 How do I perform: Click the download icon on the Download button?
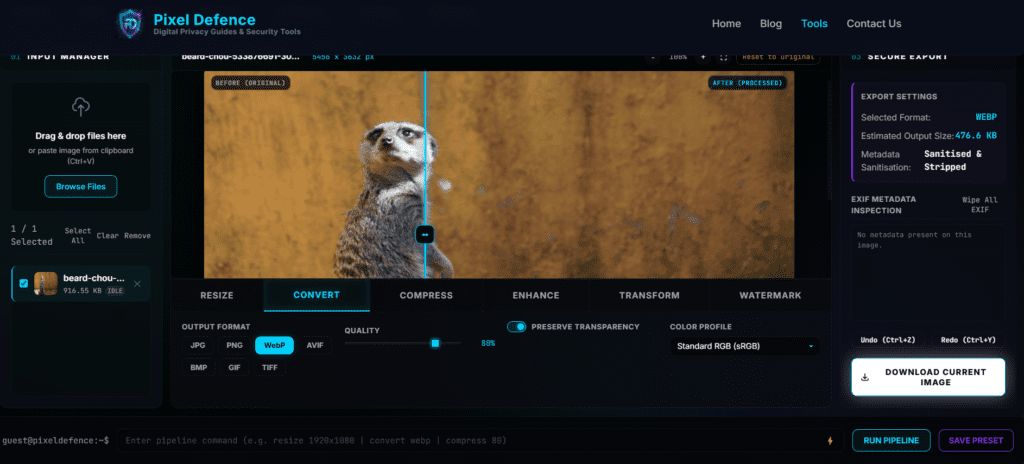point(865,377)
